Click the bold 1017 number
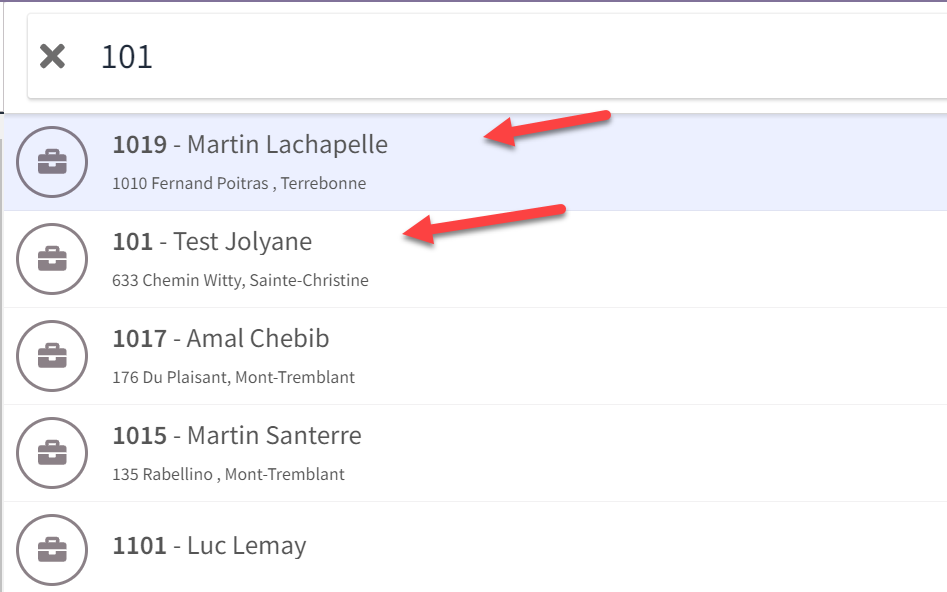Viewport: 947px width, 592px height. (x=140, y=338)
